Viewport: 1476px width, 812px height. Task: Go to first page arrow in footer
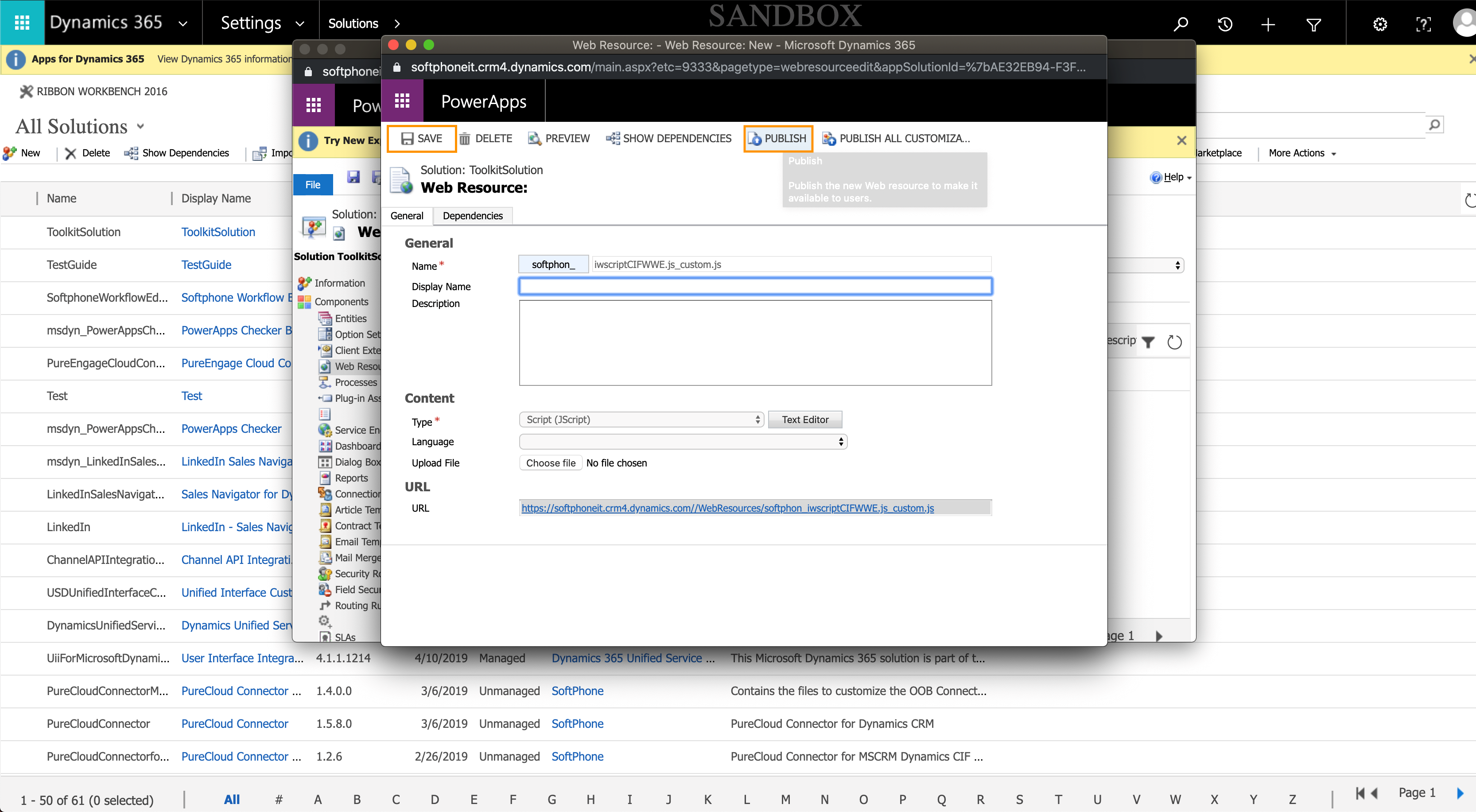click(x=1359, y=793)
